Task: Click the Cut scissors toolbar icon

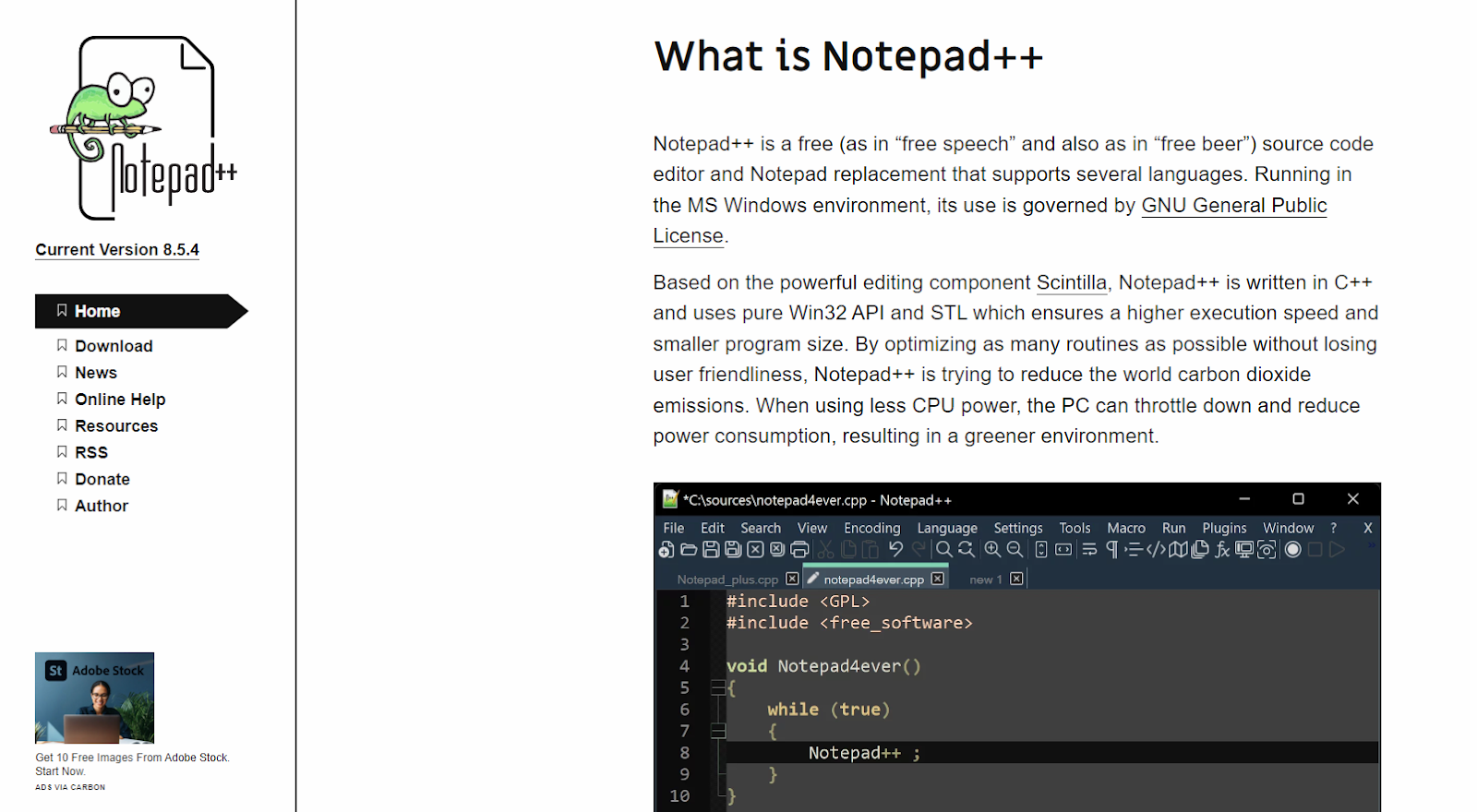Action: 825,549
